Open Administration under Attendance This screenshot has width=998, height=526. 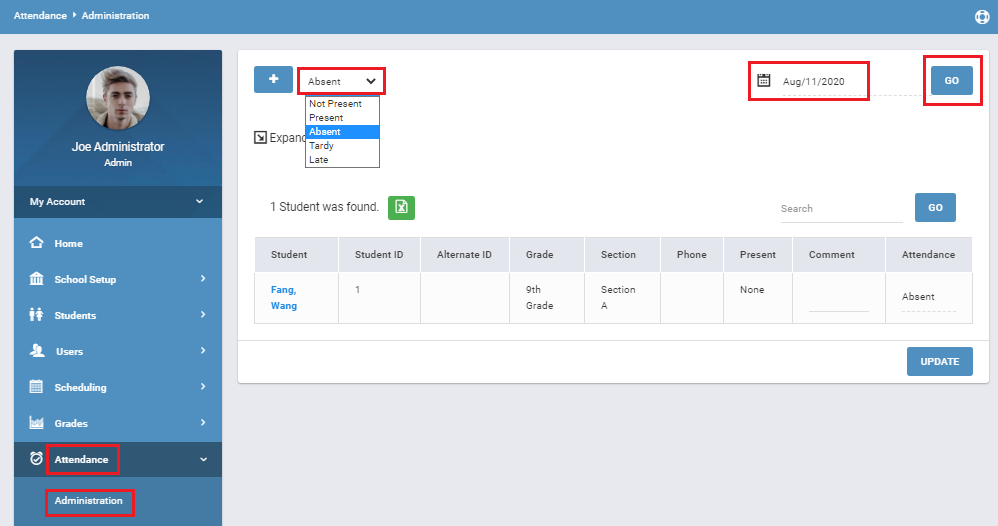click(x=88, y=501)
